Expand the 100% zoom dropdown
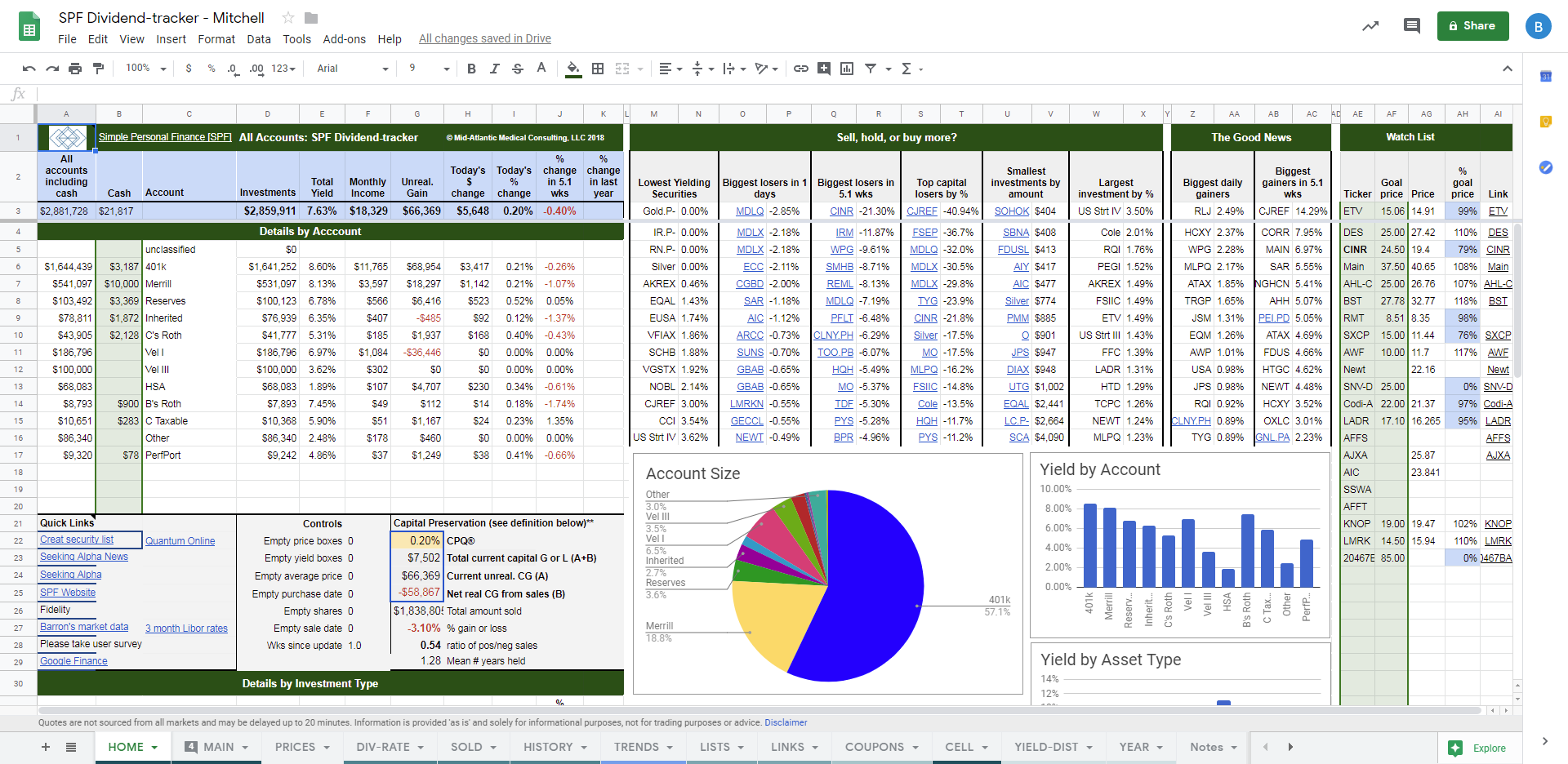Image resolution: width=1568 pixels, height=764 pixels. [146, 69]
